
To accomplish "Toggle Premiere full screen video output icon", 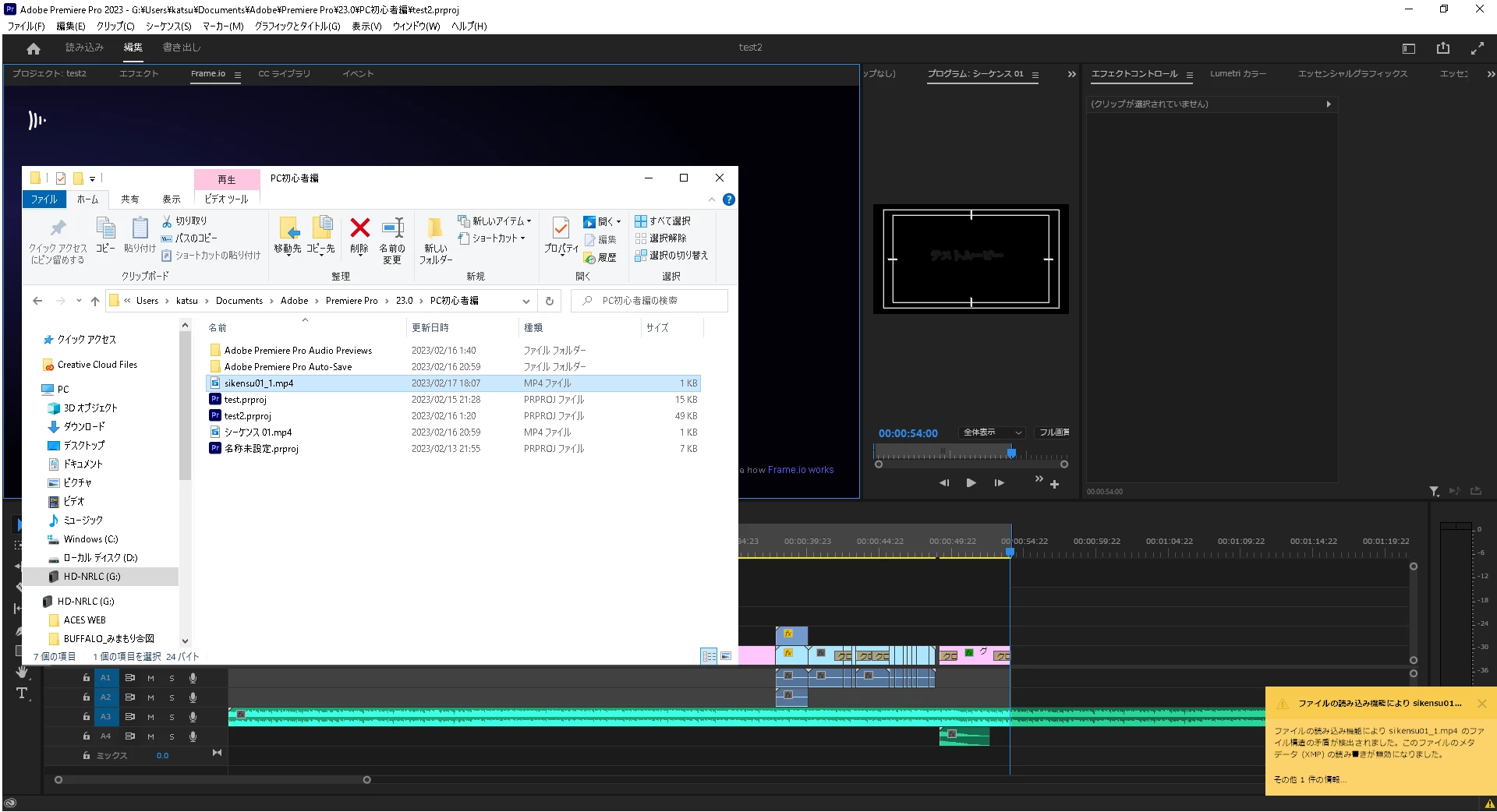I will [x=1478, y=48].
